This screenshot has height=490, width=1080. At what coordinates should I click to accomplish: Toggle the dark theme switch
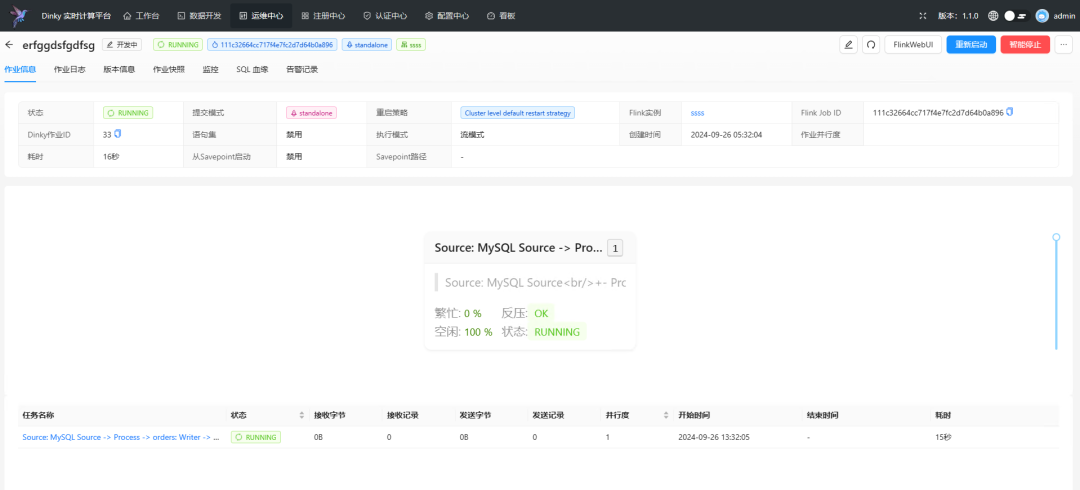[x=1015, y=15]
